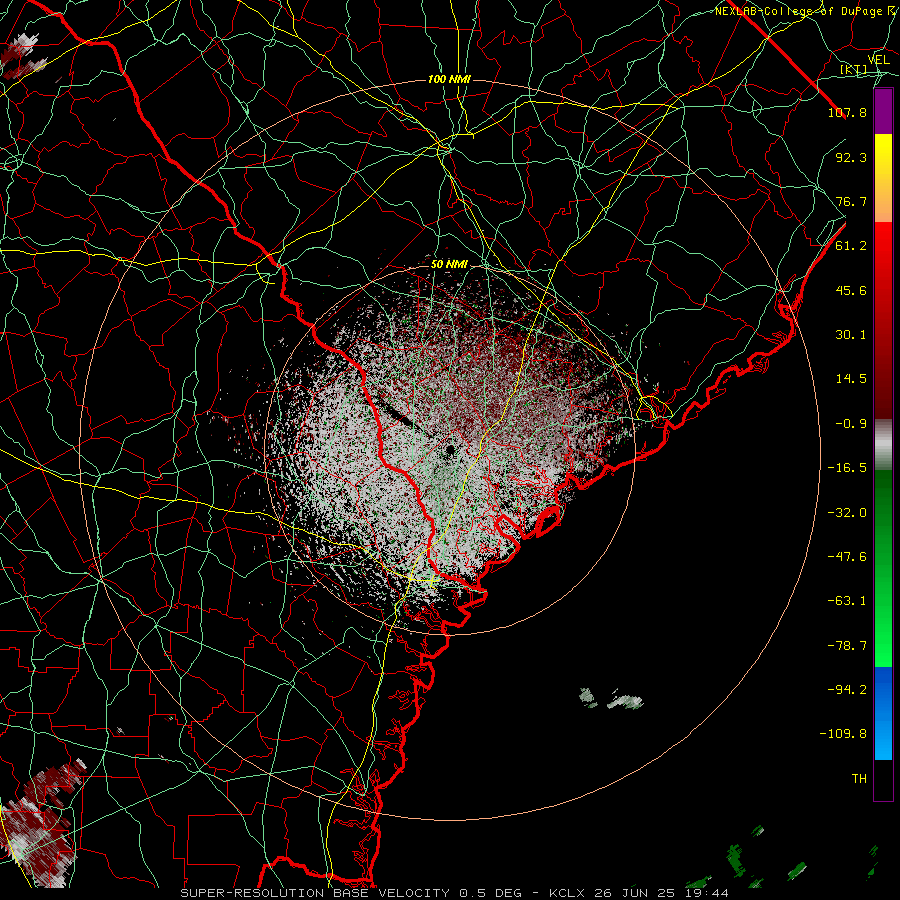Click the 45.6 value on velocity scale

pos(851,290)
